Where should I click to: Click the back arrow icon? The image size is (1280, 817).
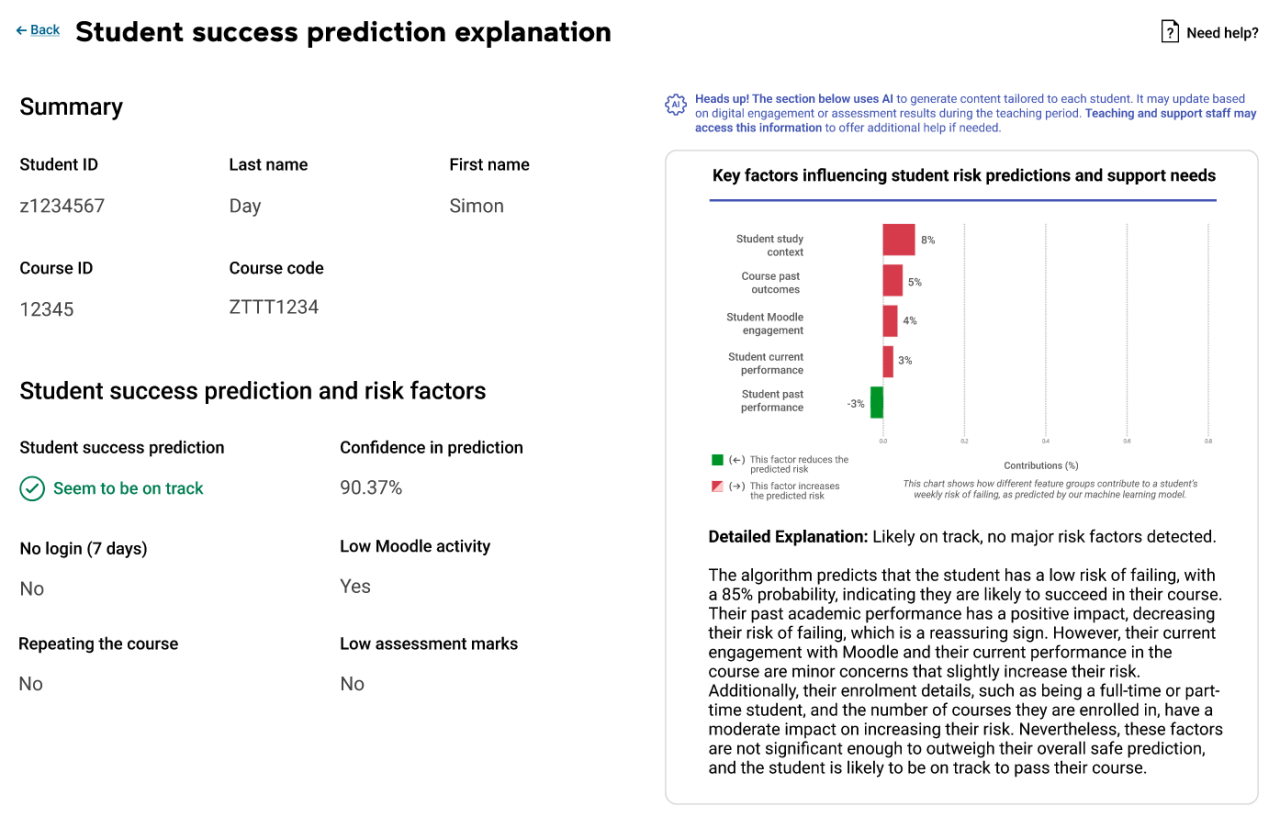tap(19, 30)
